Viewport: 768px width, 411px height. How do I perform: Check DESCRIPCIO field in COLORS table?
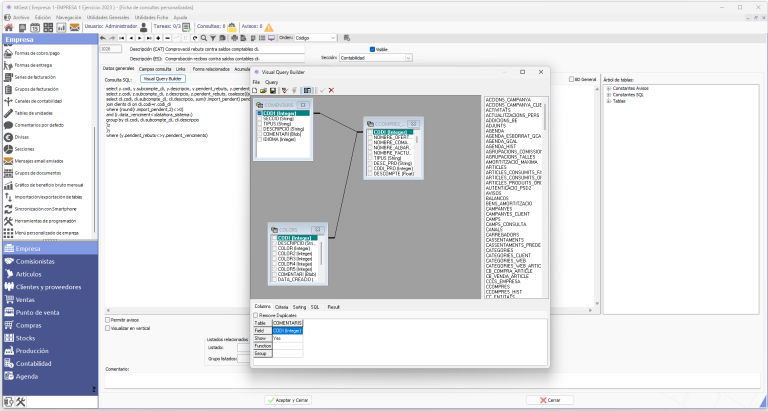(x=274, y=243)
